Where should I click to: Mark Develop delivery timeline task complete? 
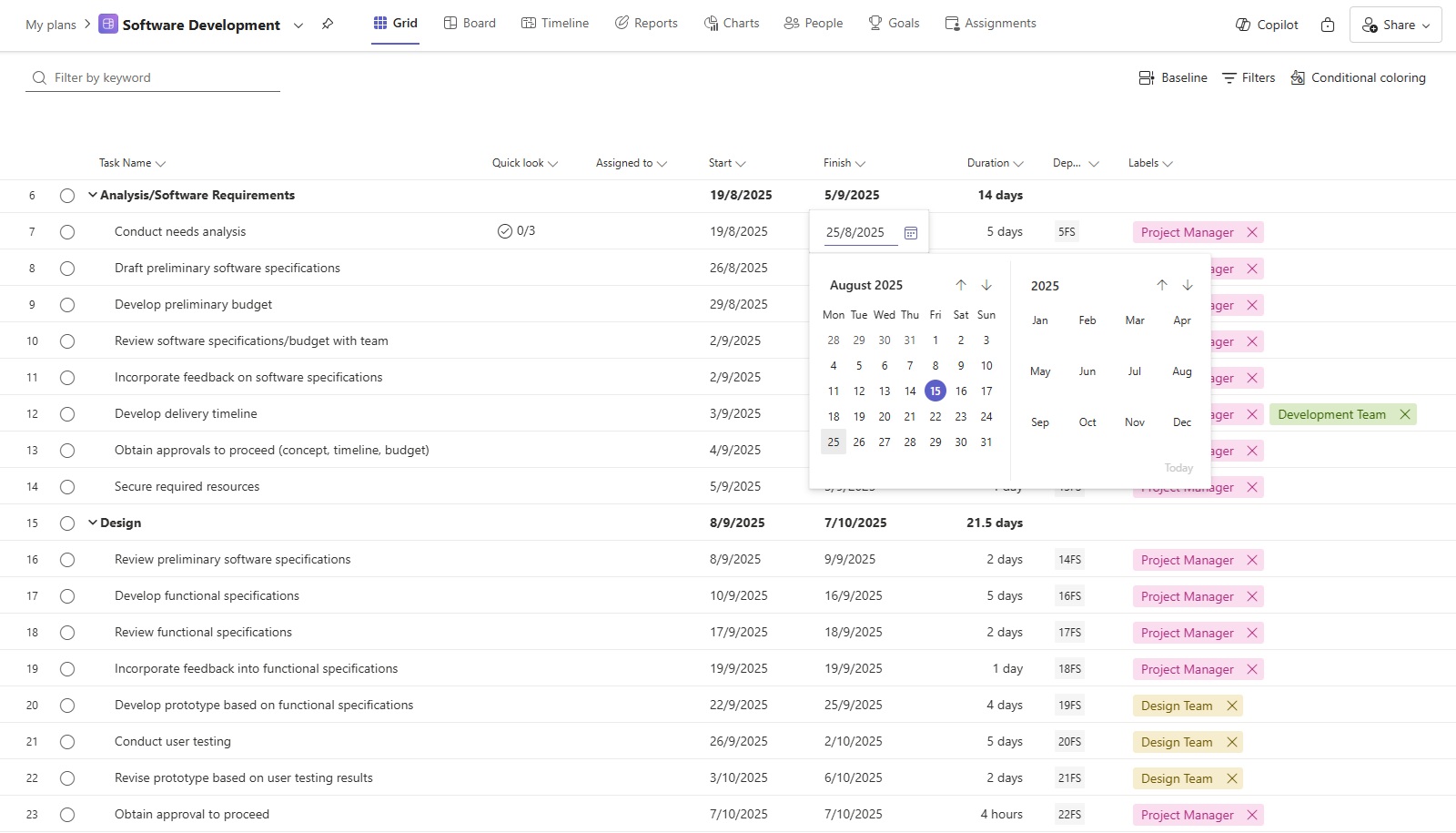point(67,414)
